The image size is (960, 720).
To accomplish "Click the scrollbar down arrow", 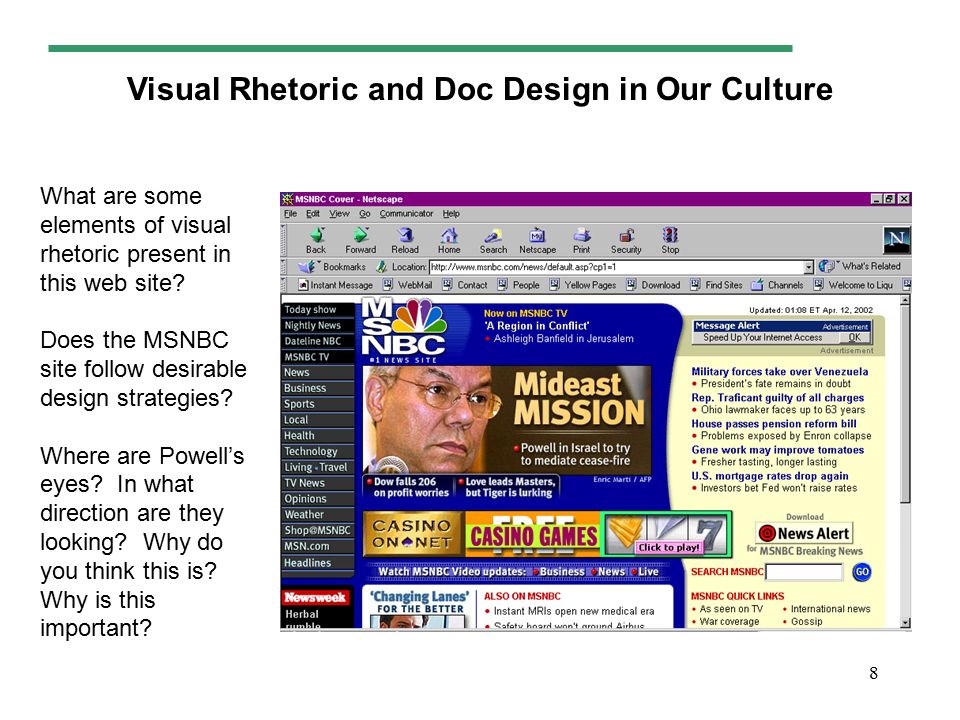I will pyautogui.click(x=906, y=623).
